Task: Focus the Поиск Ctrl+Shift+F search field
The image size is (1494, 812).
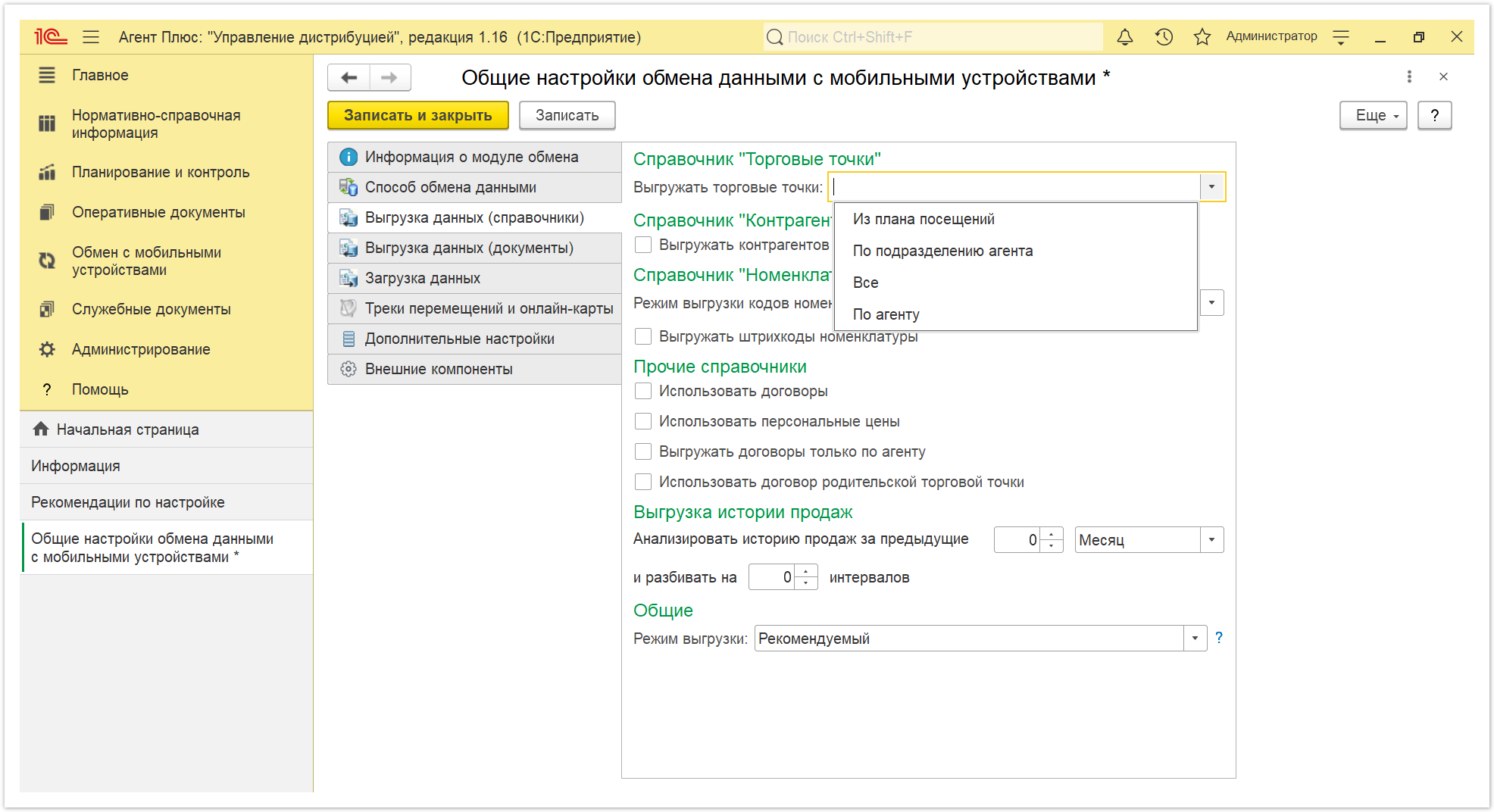Action: tap(933, 37)
